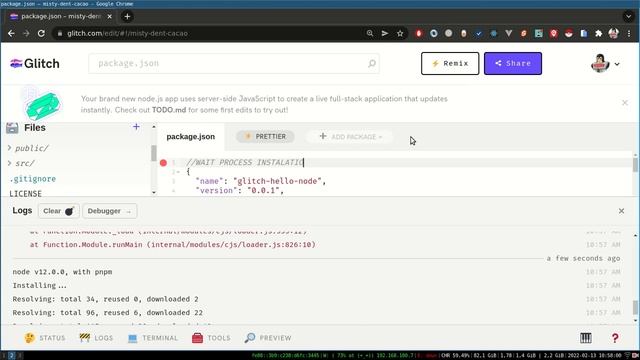Dismiss the node.js app welcome banner

(624, 103)
